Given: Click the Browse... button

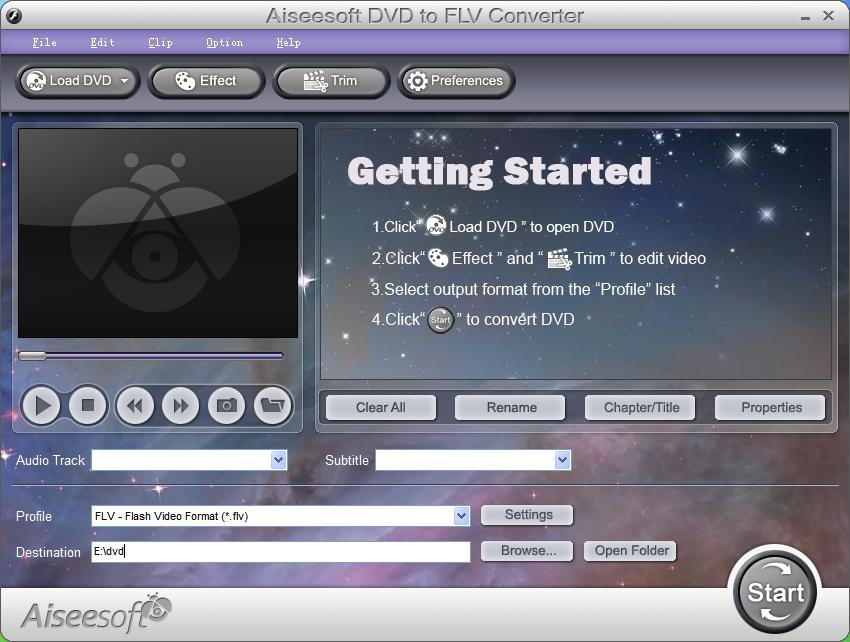Looking at the screenshot, I should (x=527, y=551).
